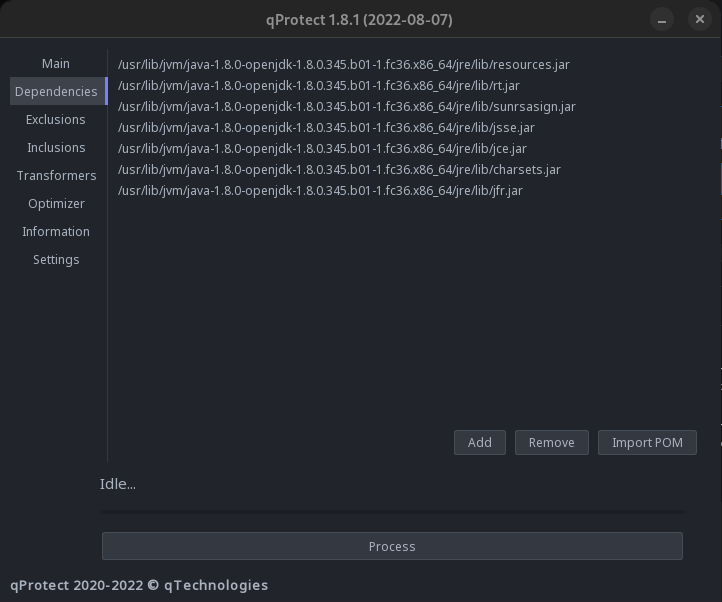722x602 pixels.
Task: Select the Dependencies tab
Action: (56, 91)
